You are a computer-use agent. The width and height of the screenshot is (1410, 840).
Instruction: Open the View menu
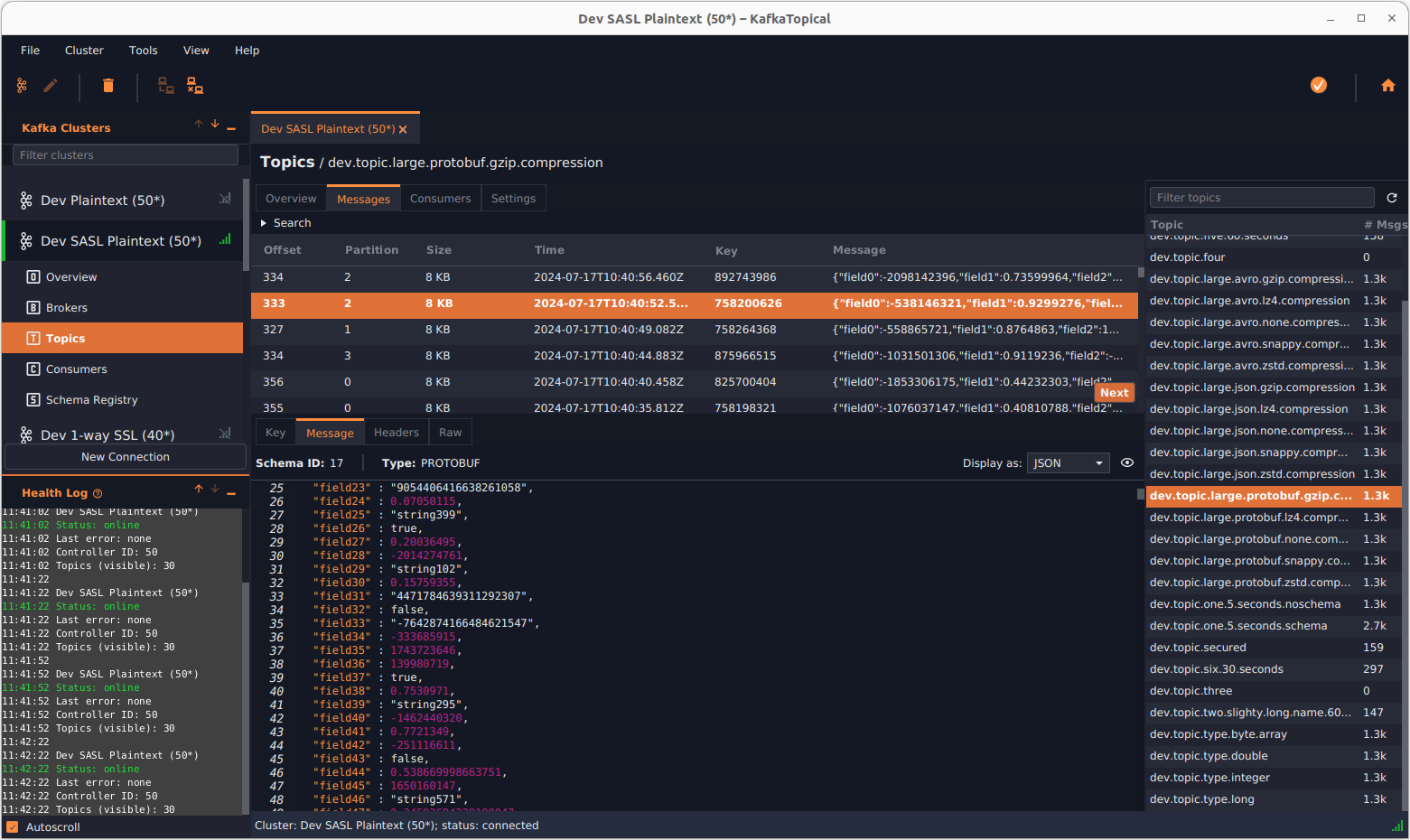click(196, 51)
